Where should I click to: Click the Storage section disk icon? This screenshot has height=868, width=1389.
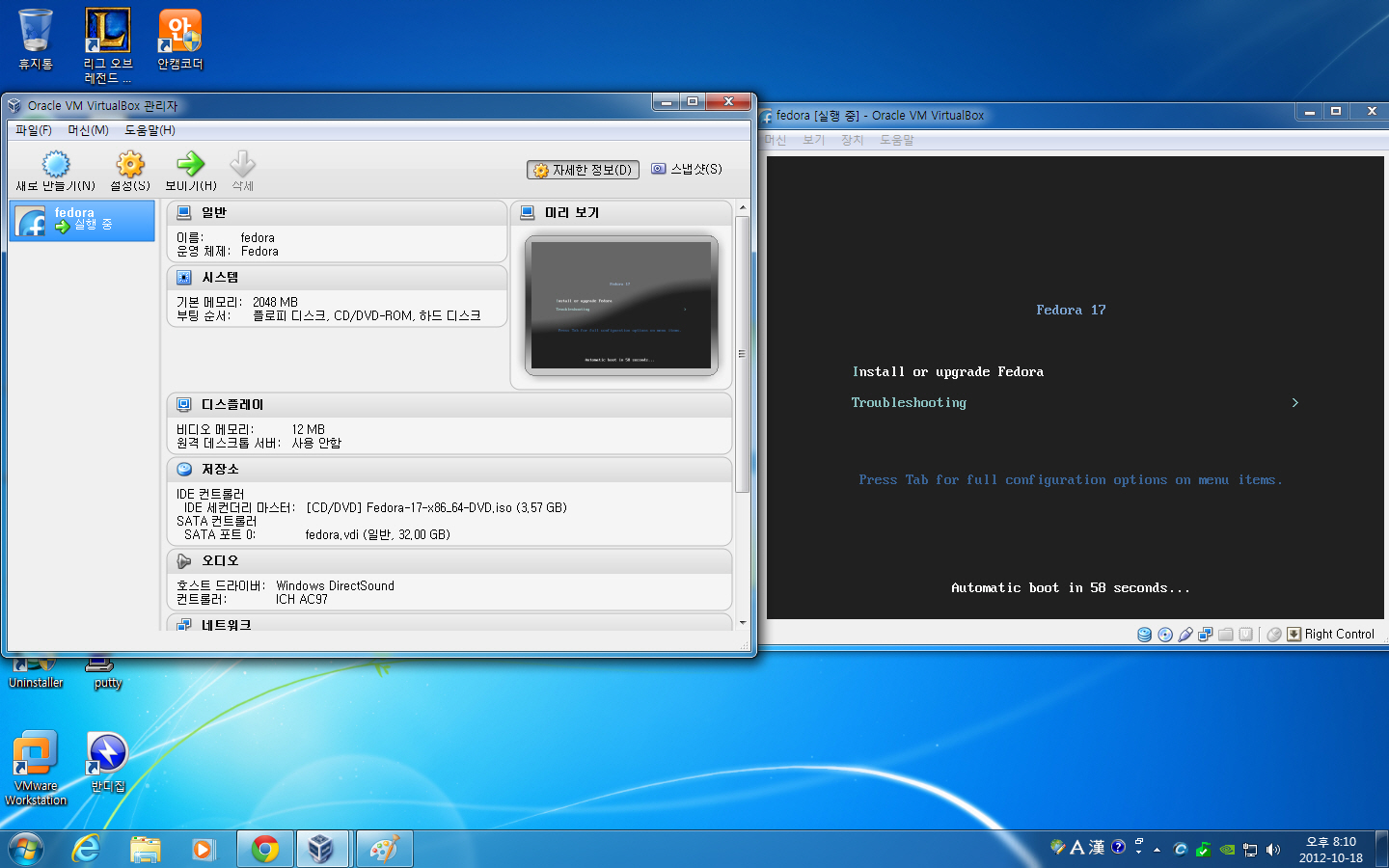[184, 469]
